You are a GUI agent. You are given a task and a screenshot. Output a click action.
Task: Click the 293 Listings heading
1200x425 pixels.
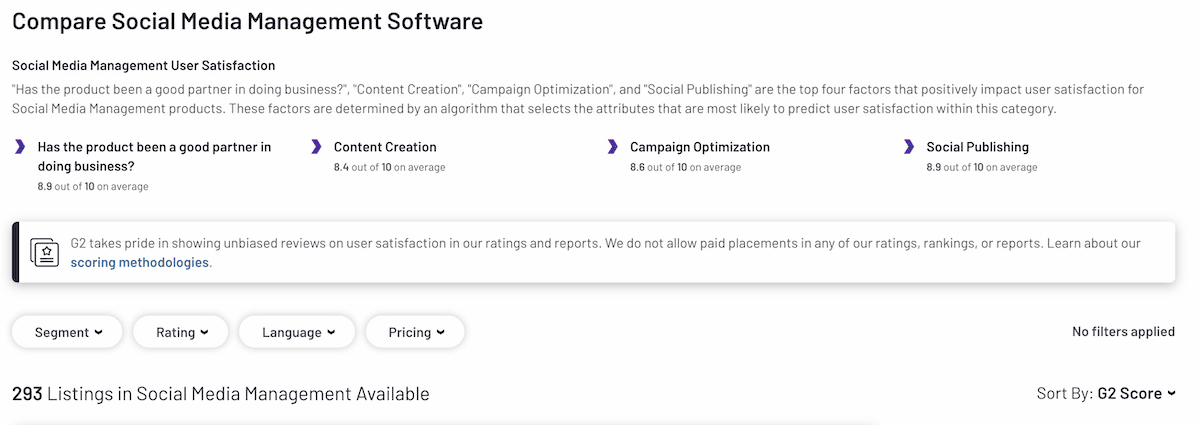[221, 394]
